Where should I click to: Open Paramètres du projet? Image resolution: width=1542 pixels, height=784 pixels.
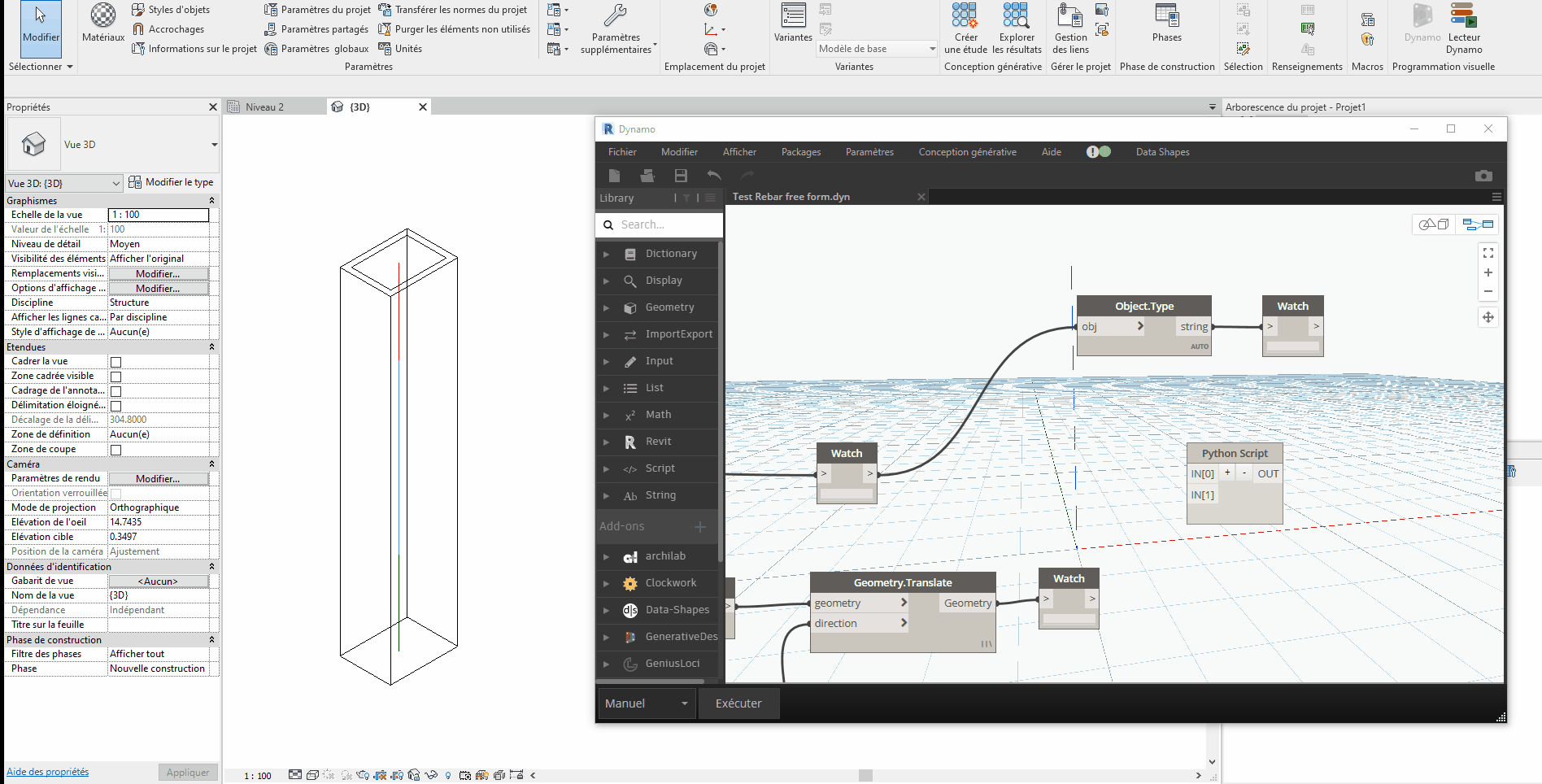(317, 10)
